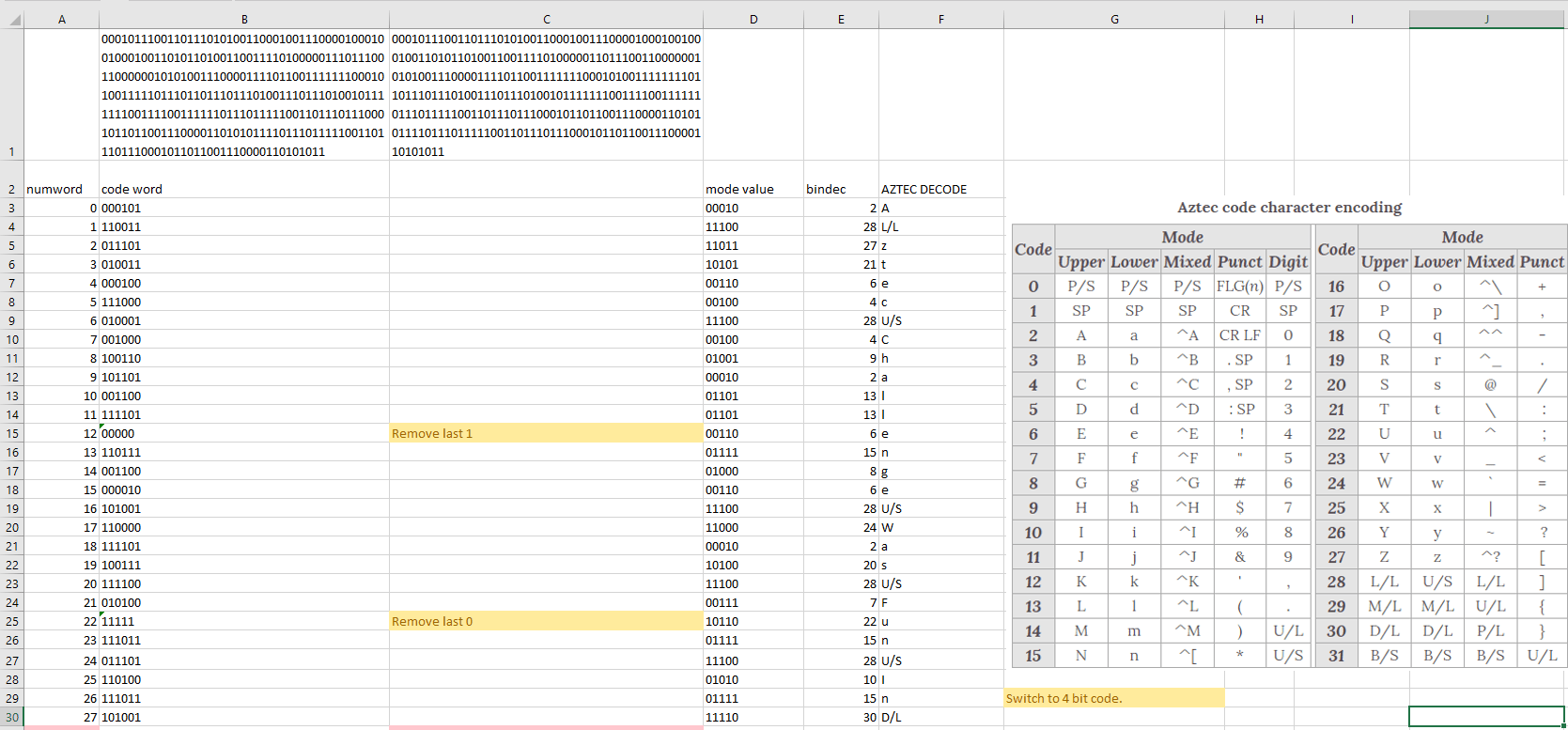Click the column J header
The height and width of the screenshot is (730, 1568).
1487,20
